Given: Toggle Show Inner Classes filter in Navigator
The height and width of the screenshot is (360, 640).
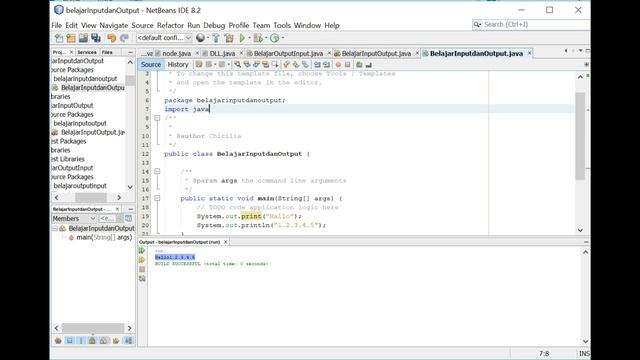Looking at the screenshot, I should click(x=104, y=340).
